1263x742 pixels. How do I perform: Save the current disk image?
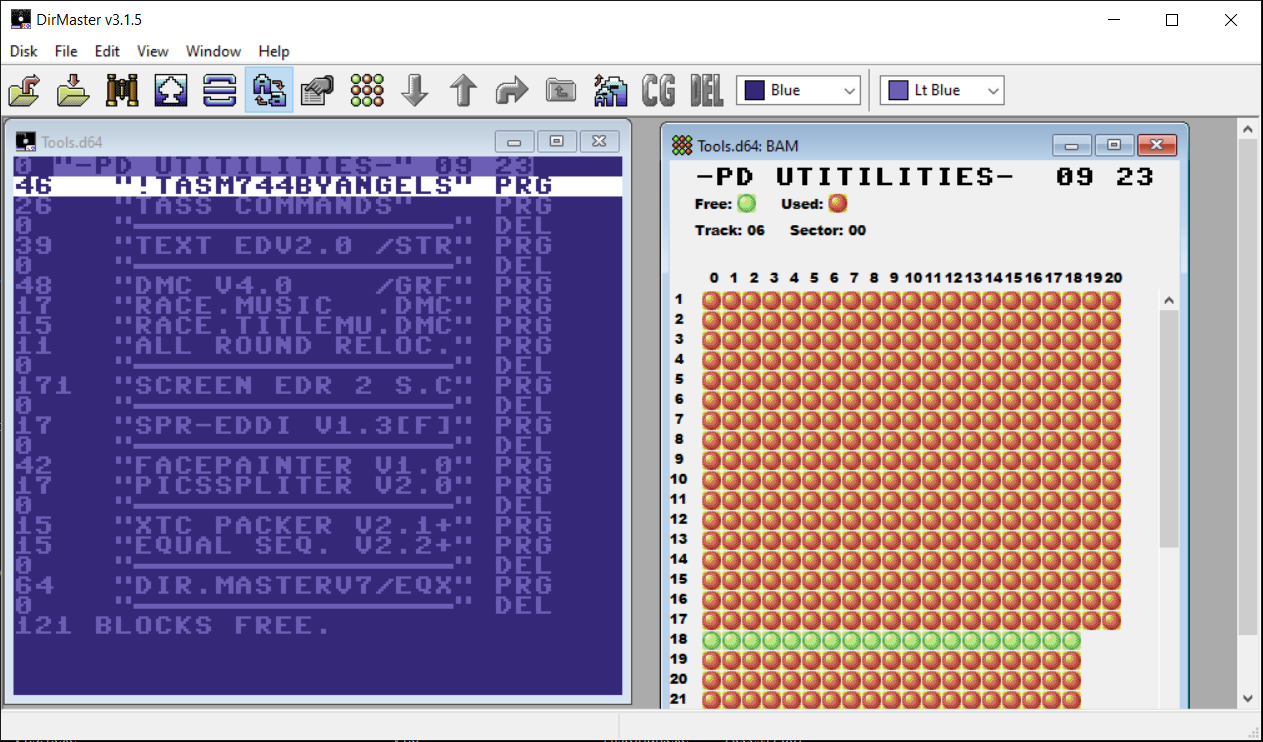pos(72,89)
